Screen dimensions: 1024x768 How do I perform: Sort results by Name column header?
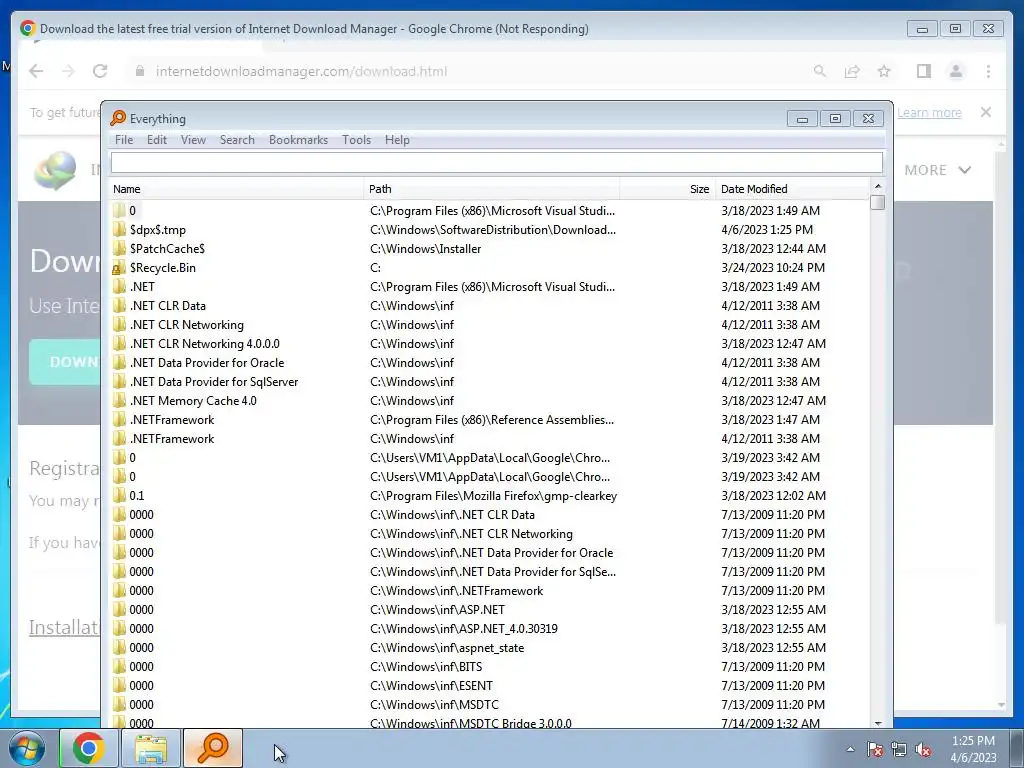(236, 189)
